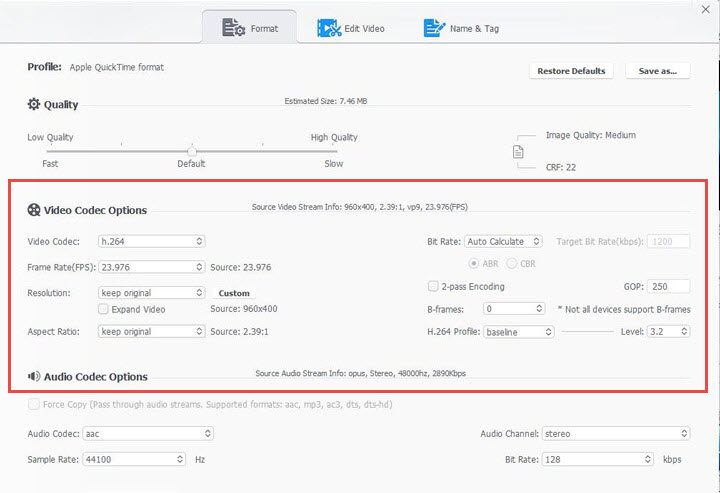Image resolution: width=720 pixels, height=493 pixels.
Task: Click the Source Video Stream Info text
Action: (x=360, y=207)
